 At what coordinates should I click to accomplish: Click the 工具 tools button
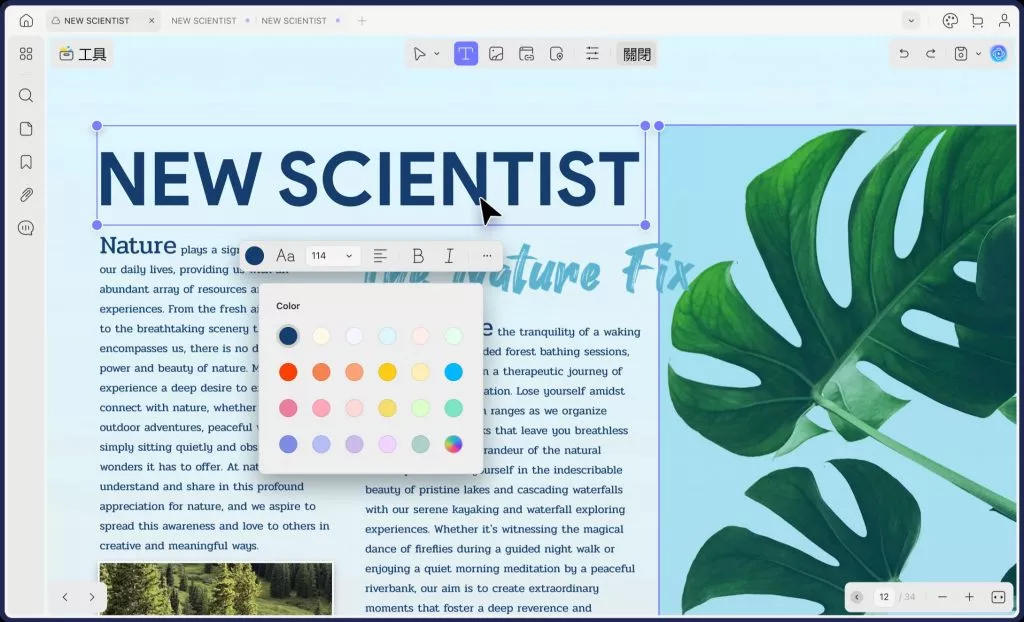click(x=82, y=54)
